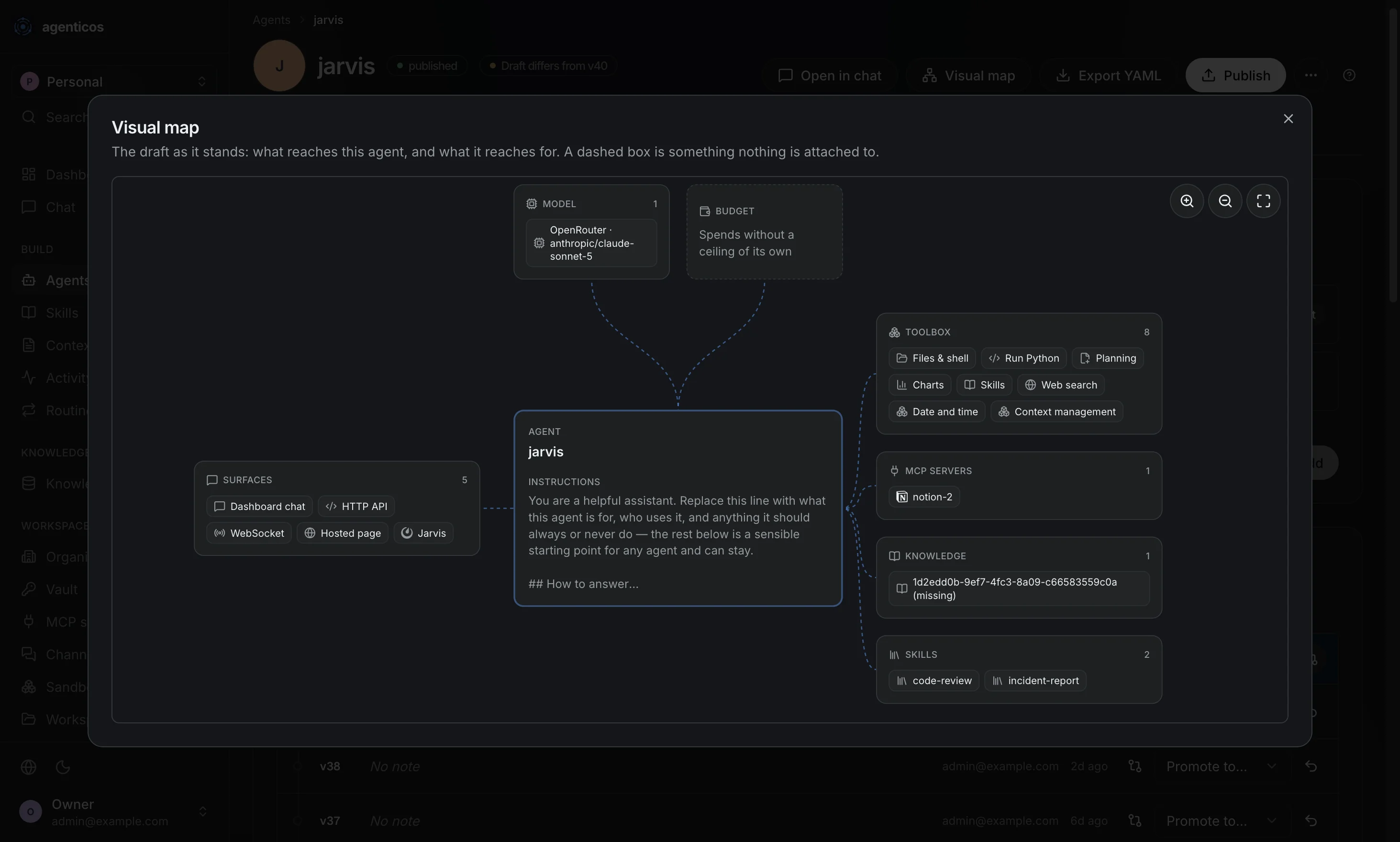Open the help icon in the header
The width and height of the screenshot is (1400, 842).
click(x=1349, y=75)
